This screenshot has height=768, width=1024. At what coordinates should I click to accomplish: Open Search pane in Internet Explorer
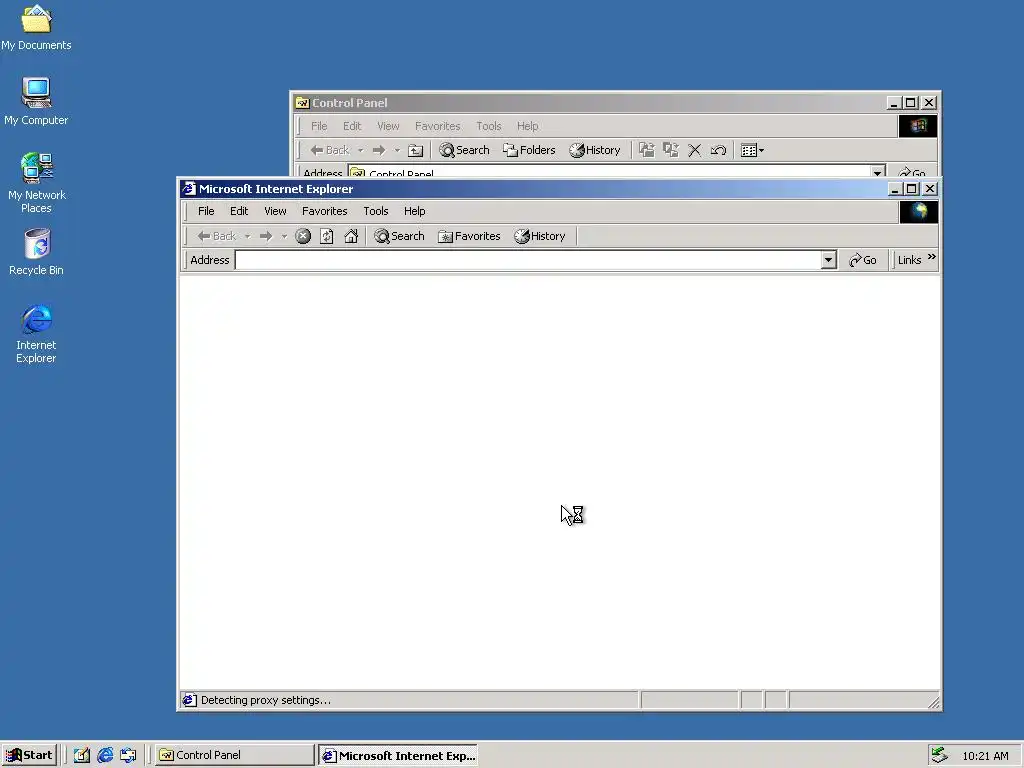[x=399, y=236]
